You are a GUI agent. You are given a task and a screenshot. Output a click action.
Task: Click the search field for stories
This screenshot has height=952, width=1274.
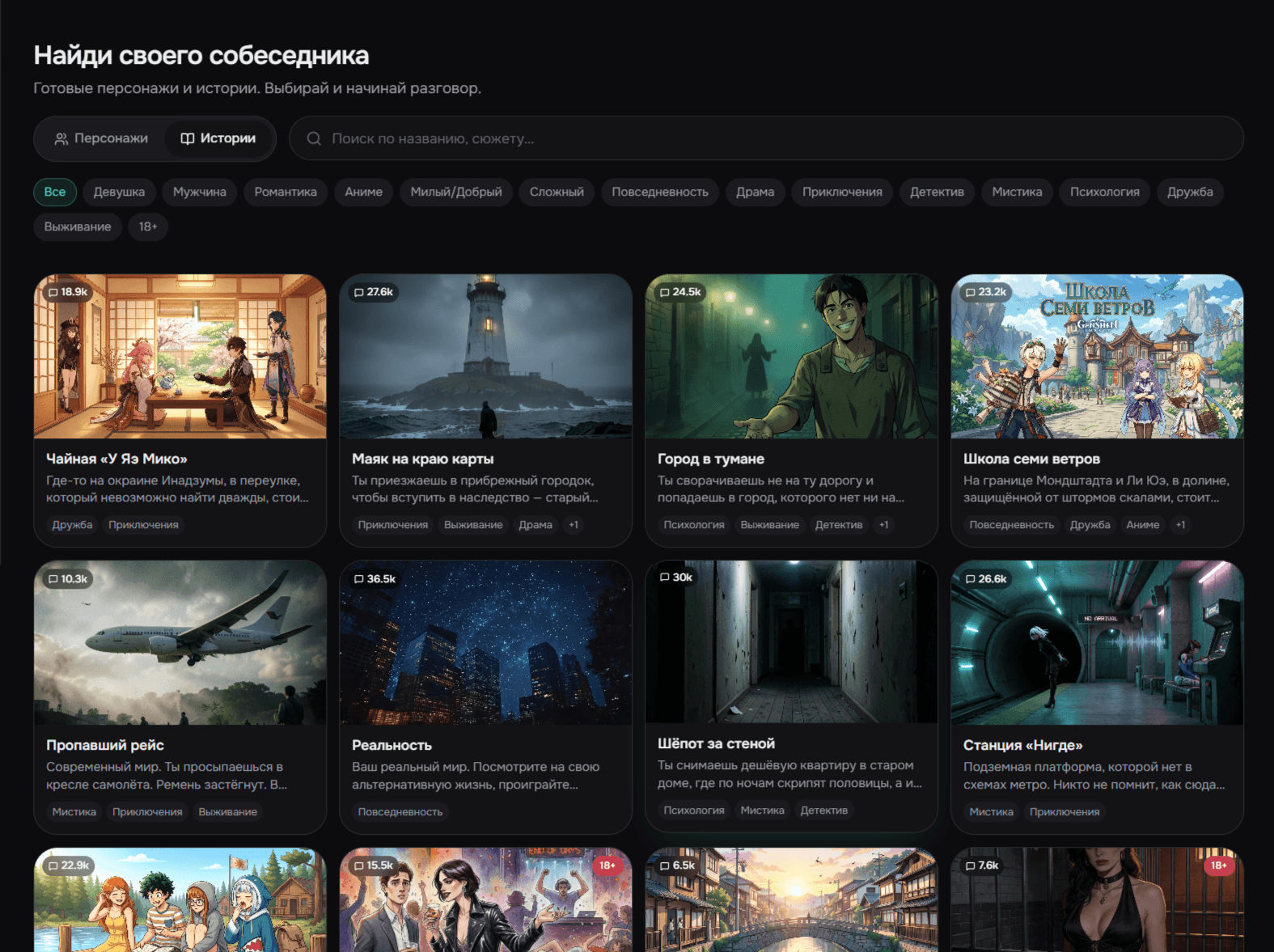(766, 138)
